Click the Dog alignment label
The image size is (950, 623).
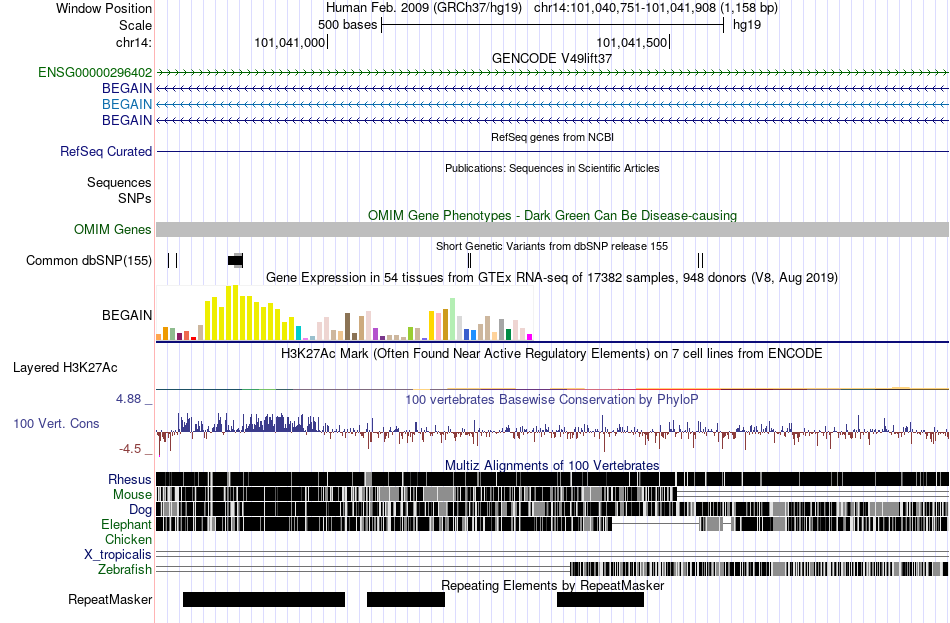pos(140,510)
